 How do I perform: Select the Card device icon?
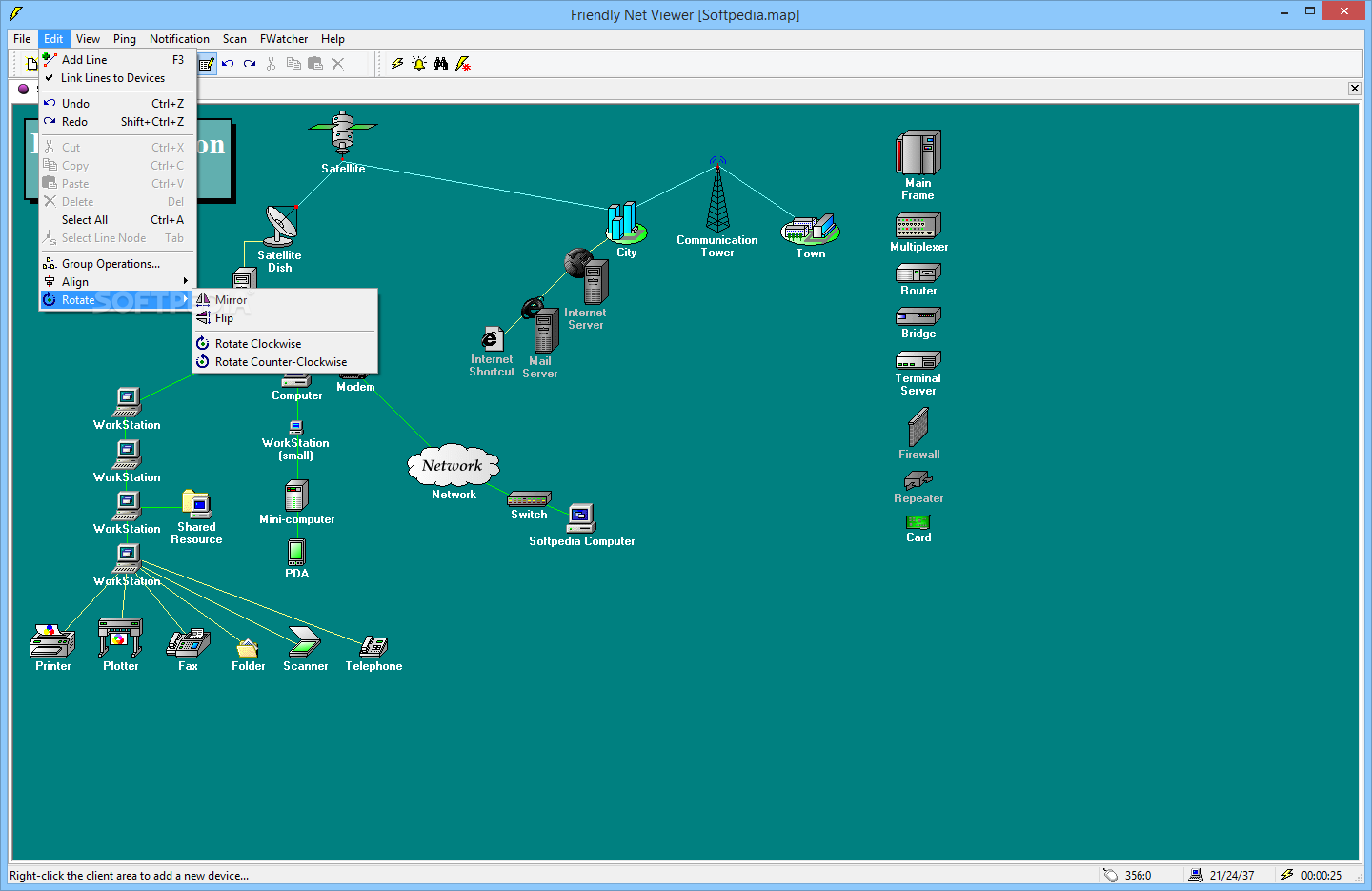[918, 522]
